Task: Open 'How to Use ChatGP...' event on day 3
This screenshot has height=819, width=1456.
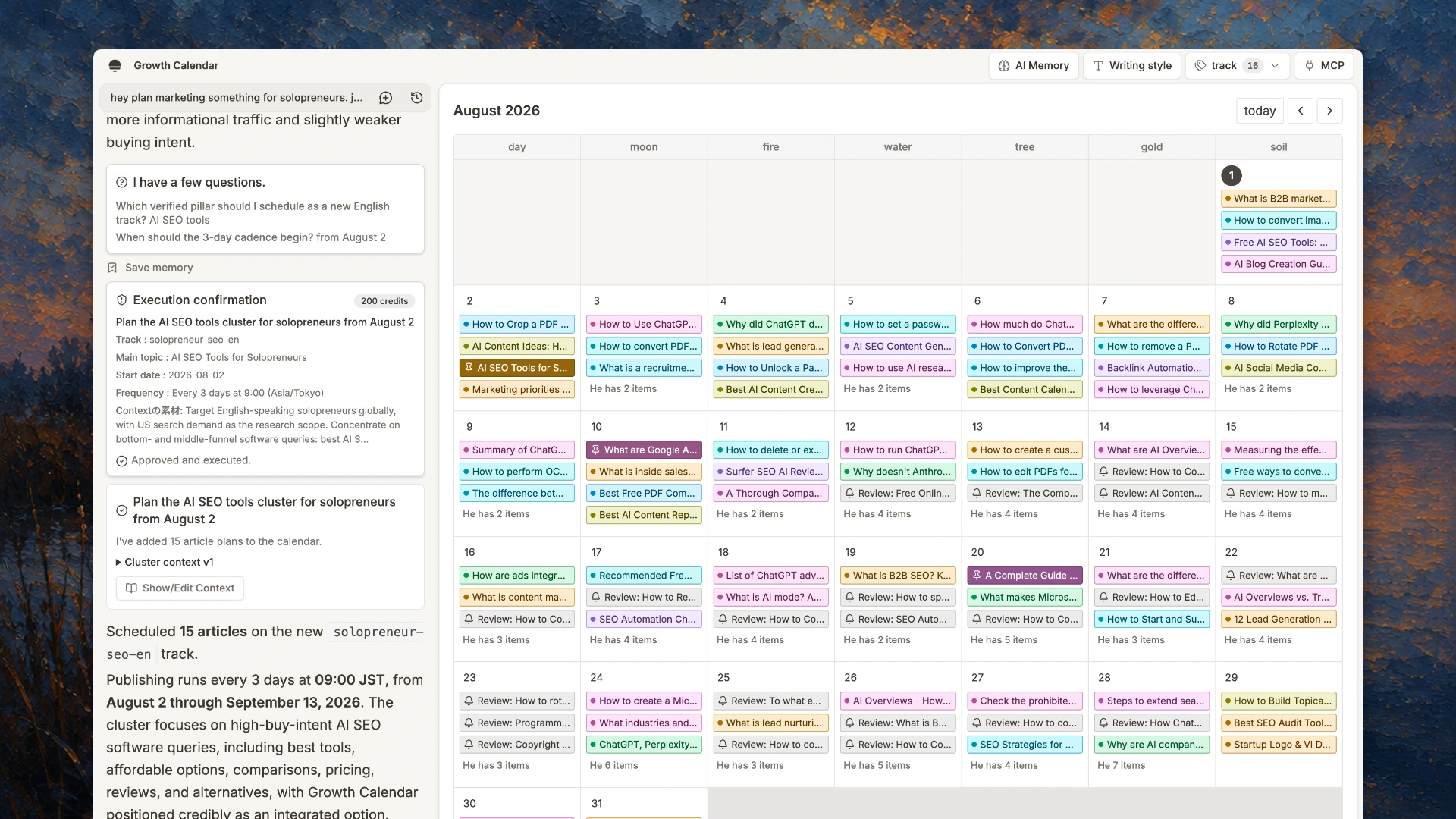Action: (644, 325)
